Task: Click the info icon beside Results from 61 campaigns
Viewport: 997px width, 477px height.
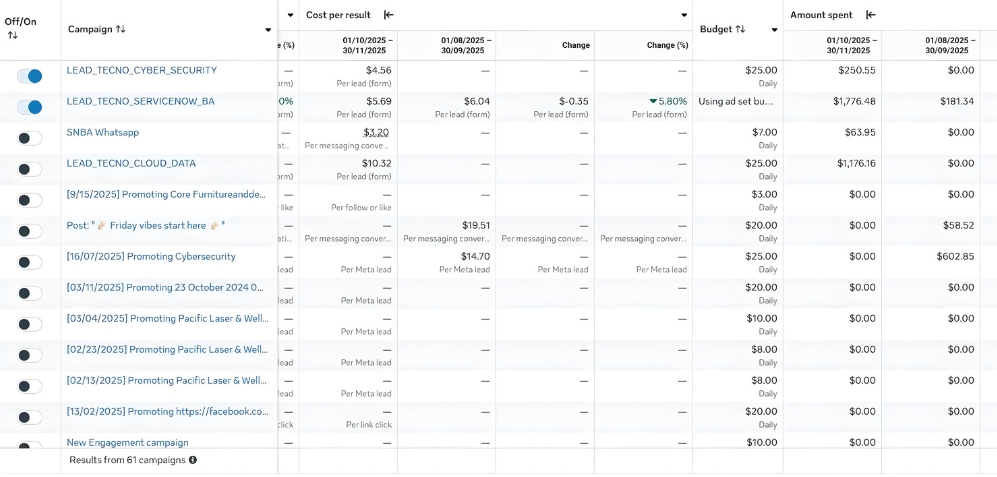Action: coord(193,460)
